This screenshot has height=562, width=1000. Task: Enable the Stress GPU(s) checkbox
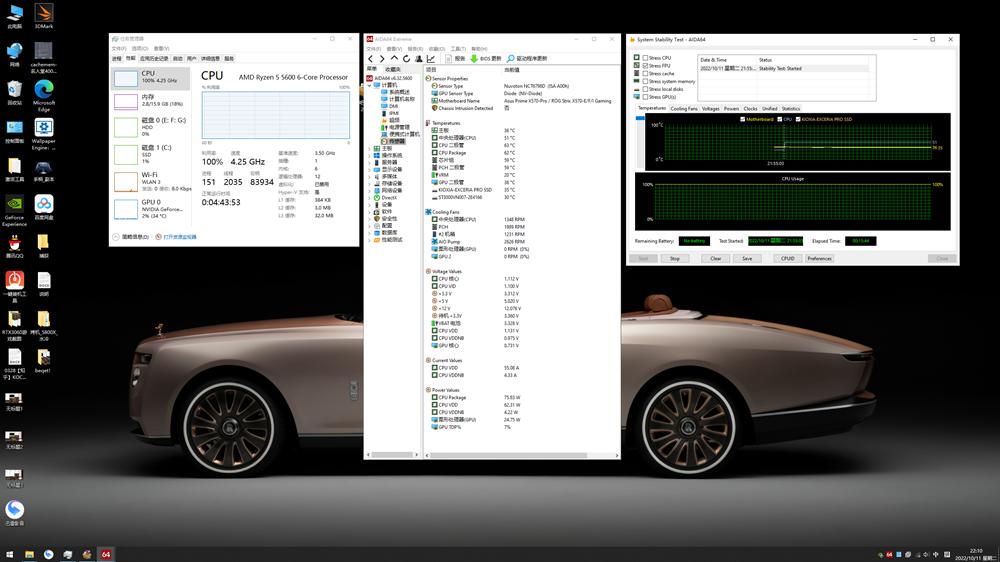(x=645, y=97)
